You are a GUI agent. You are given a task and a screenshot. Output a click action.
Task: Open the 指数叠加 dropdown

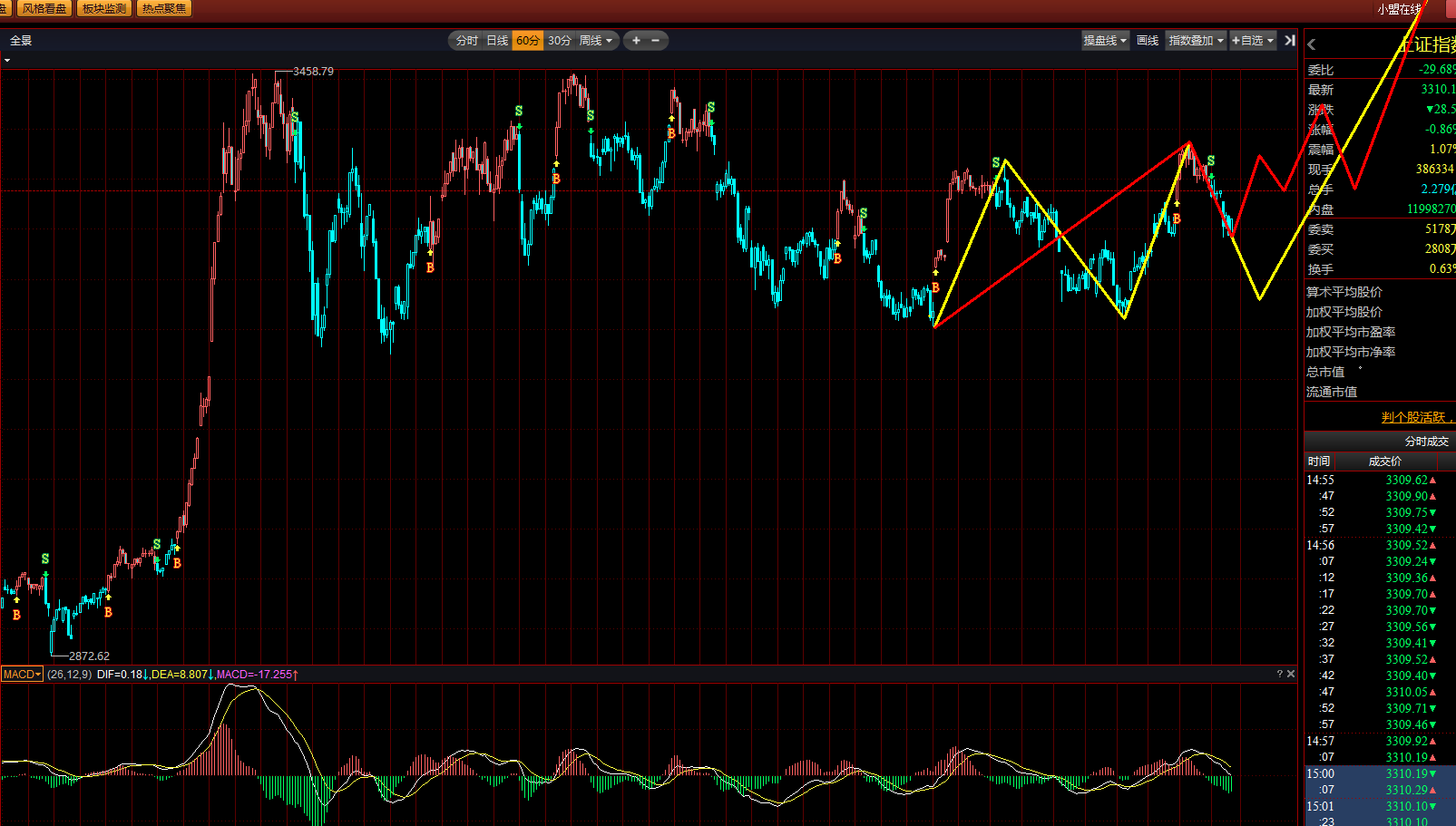coord(1197,41)
